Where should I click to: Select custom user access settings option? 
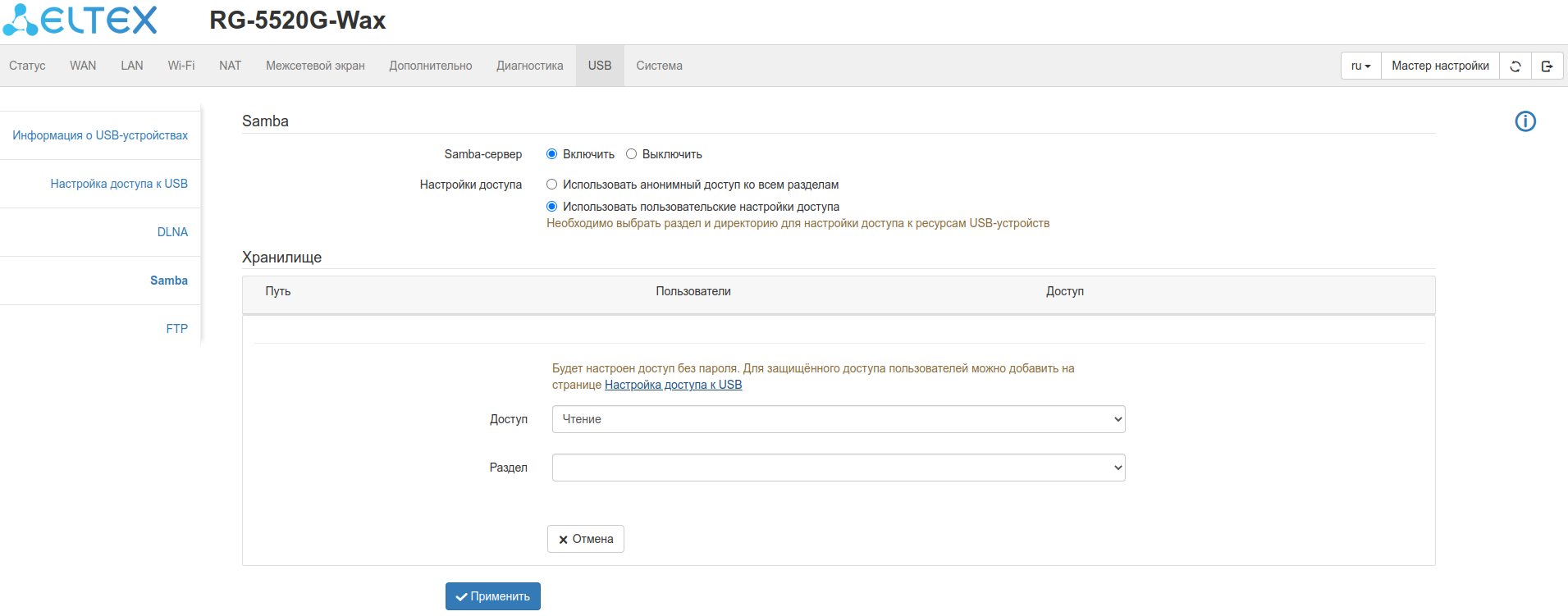pos(552,207)
